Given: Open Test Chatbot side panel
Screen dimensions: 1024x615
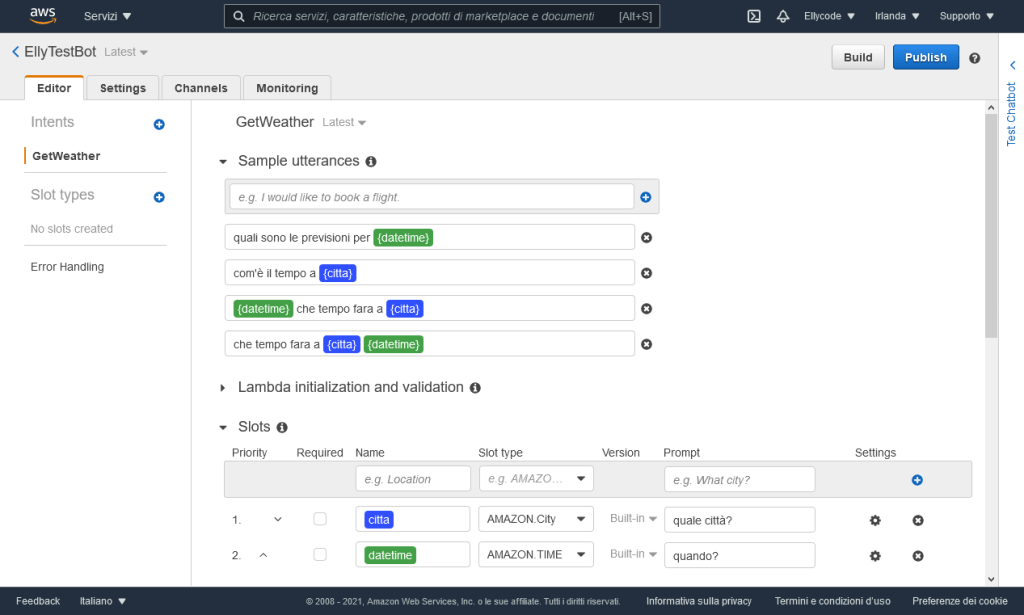Looking at the screenshot, I should (x=1011, y=114).
